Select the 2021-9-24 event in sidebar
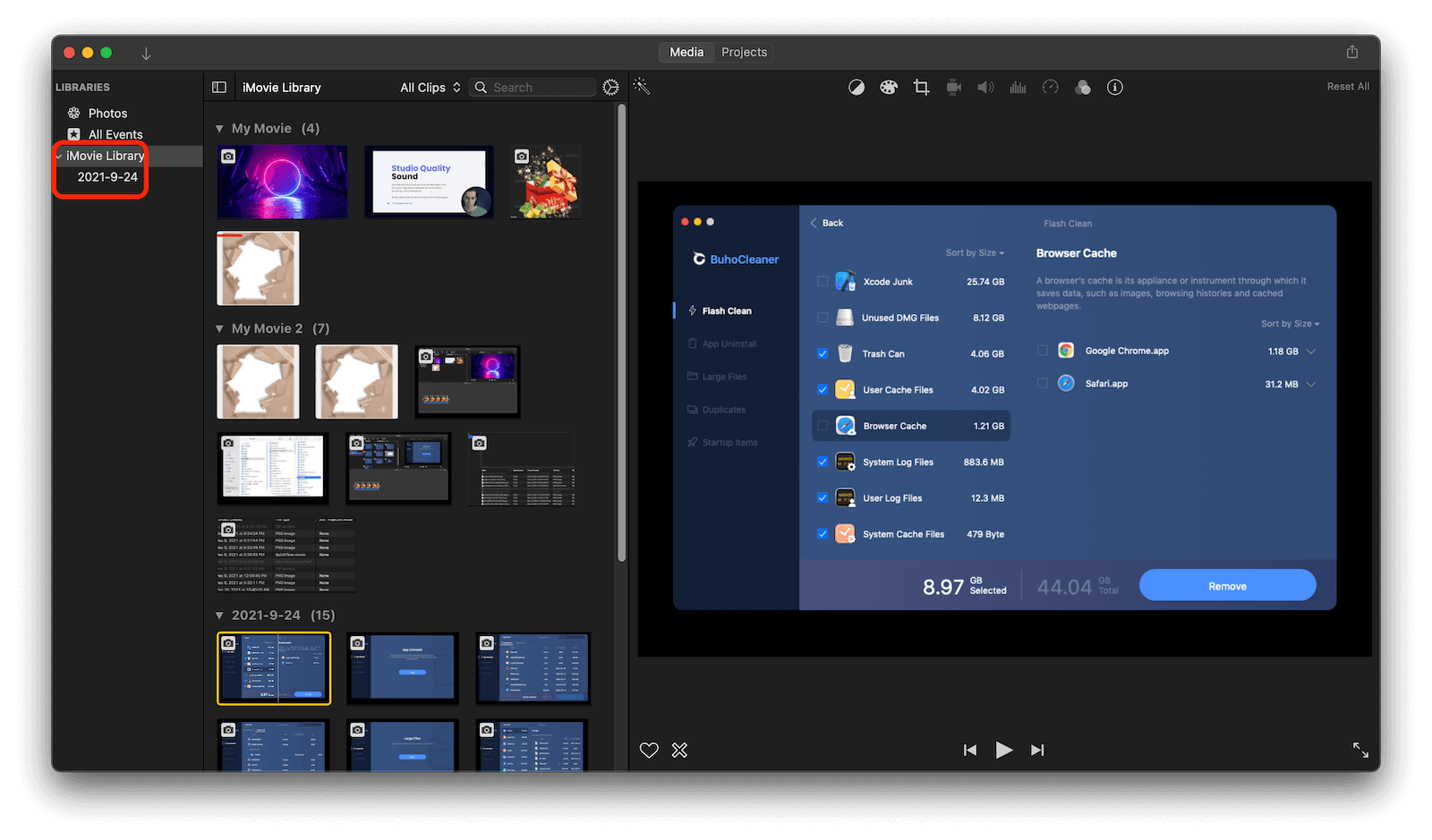Viewport: 1432px width, 840px height. click(107, 177)
